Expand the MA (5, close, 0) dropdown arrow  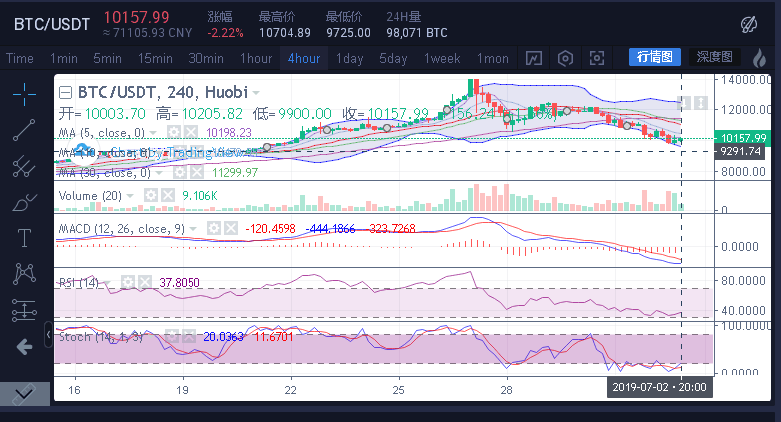pos(153,133)
